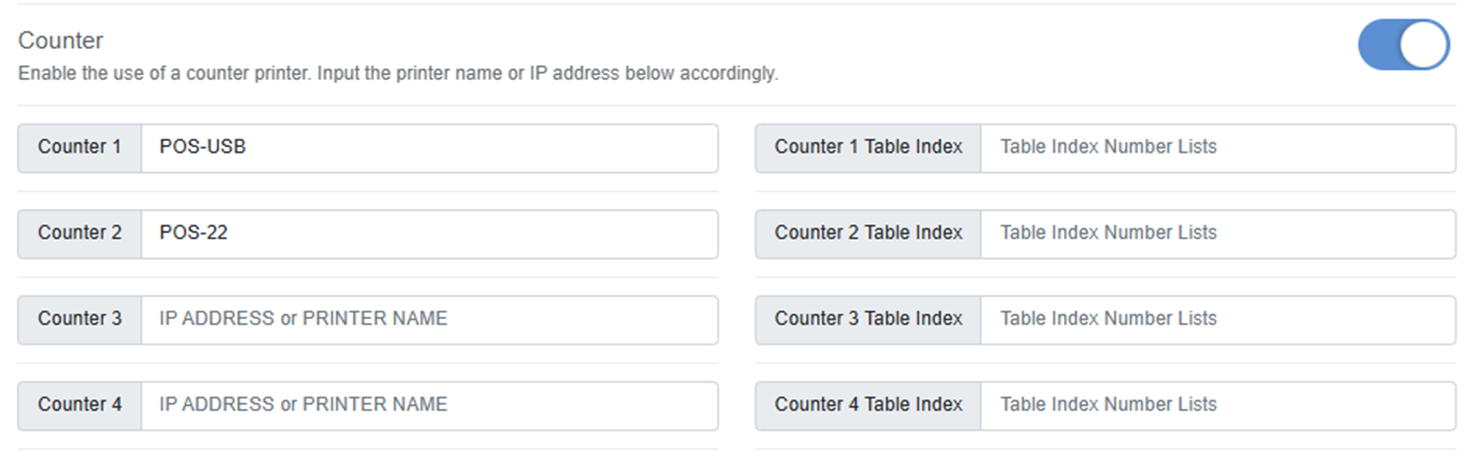Click the counter printer description text
This screenshot has width=1477, height=456.
398,74
